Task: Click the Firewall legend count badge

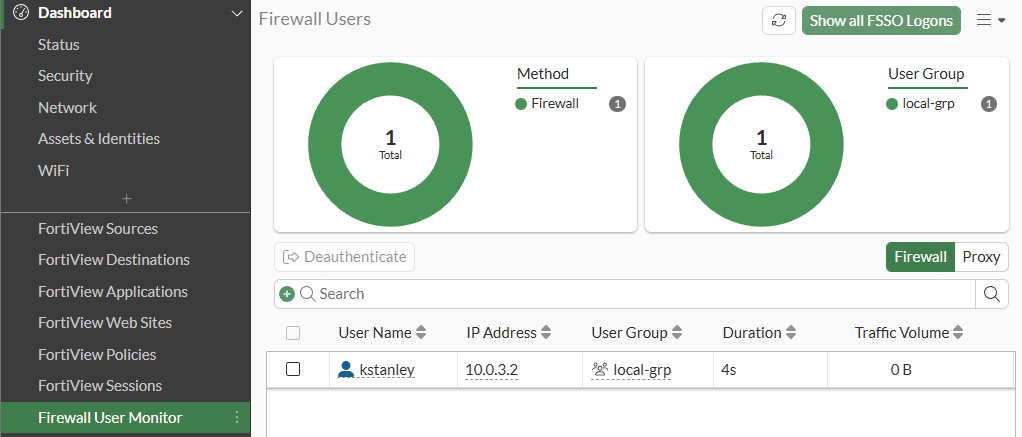Action: click(617, 104)
